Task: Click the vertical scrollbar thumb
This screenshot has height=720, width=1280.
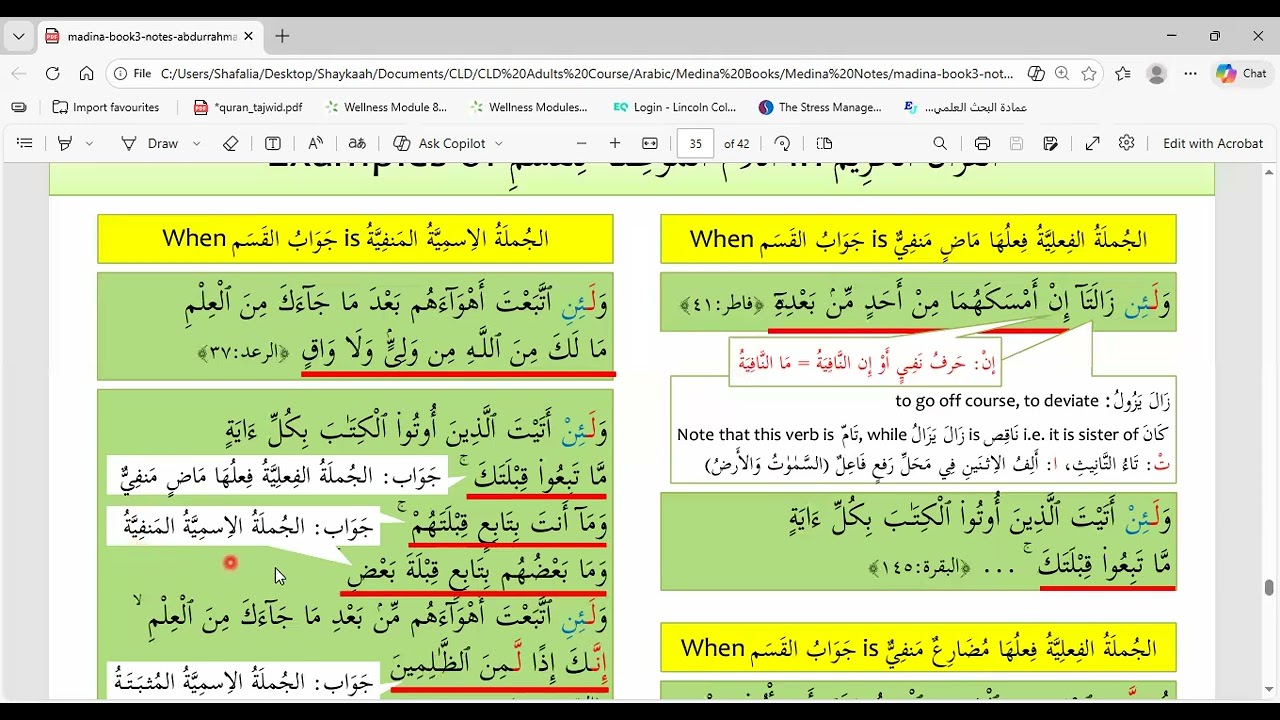Action: pos(1269,587)
